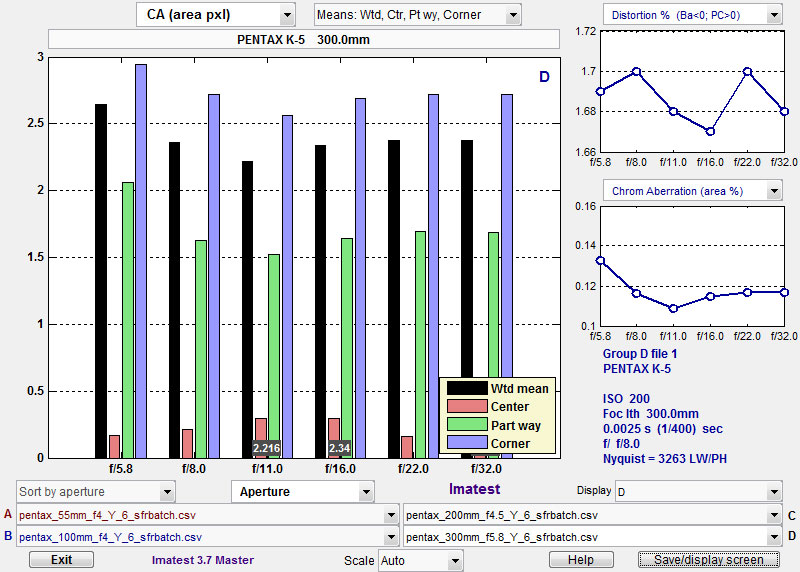The image size is (800, 572).
Task: Click the Save/display screen button
Action: click(709, 560)
